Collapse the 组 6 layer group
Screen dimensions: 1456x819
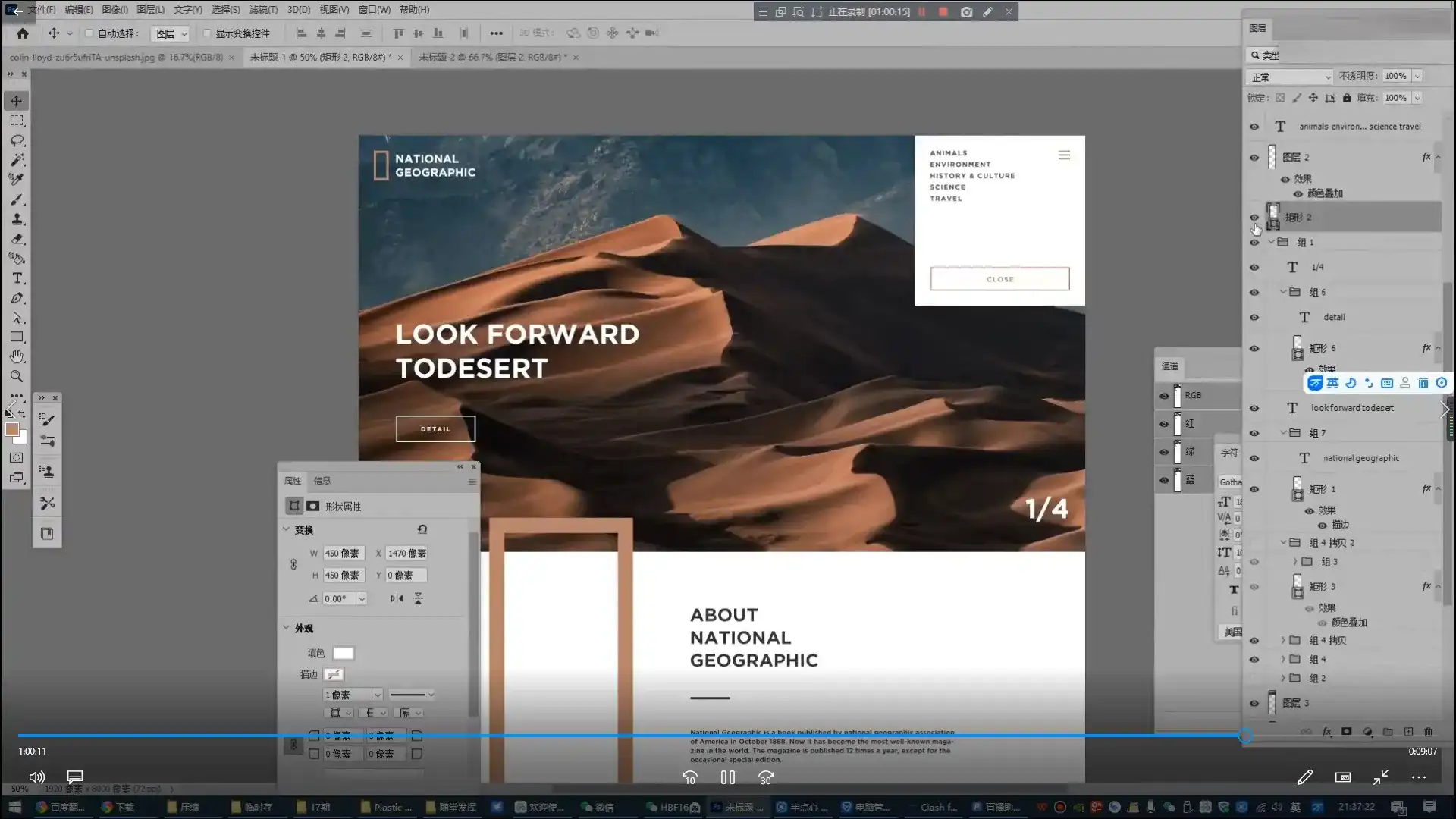1283,292
